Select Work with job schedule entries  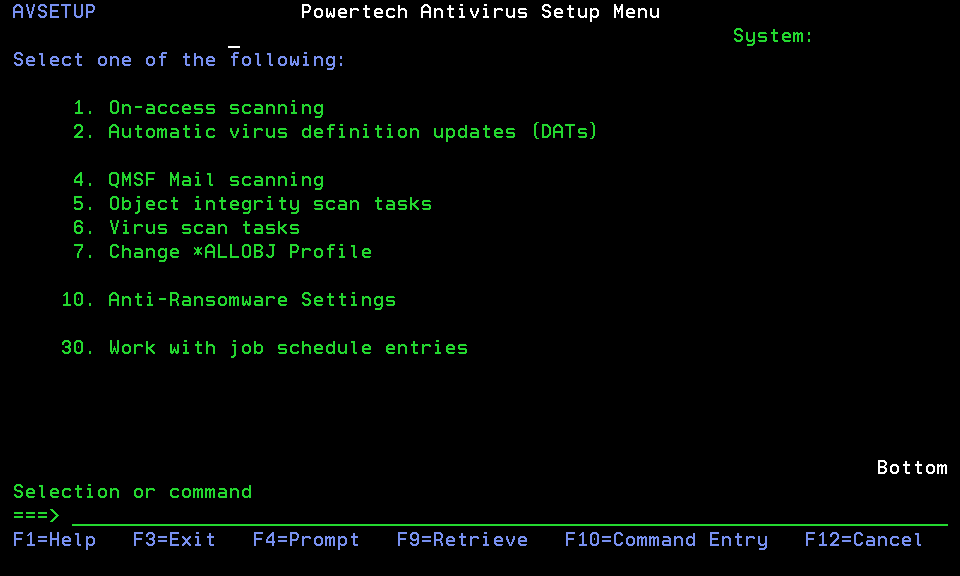point(287,348)
